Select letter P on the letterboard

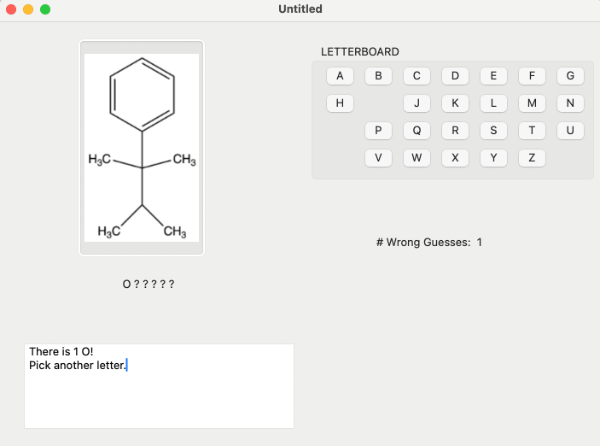pyautogui.click(x=378, y=130)
